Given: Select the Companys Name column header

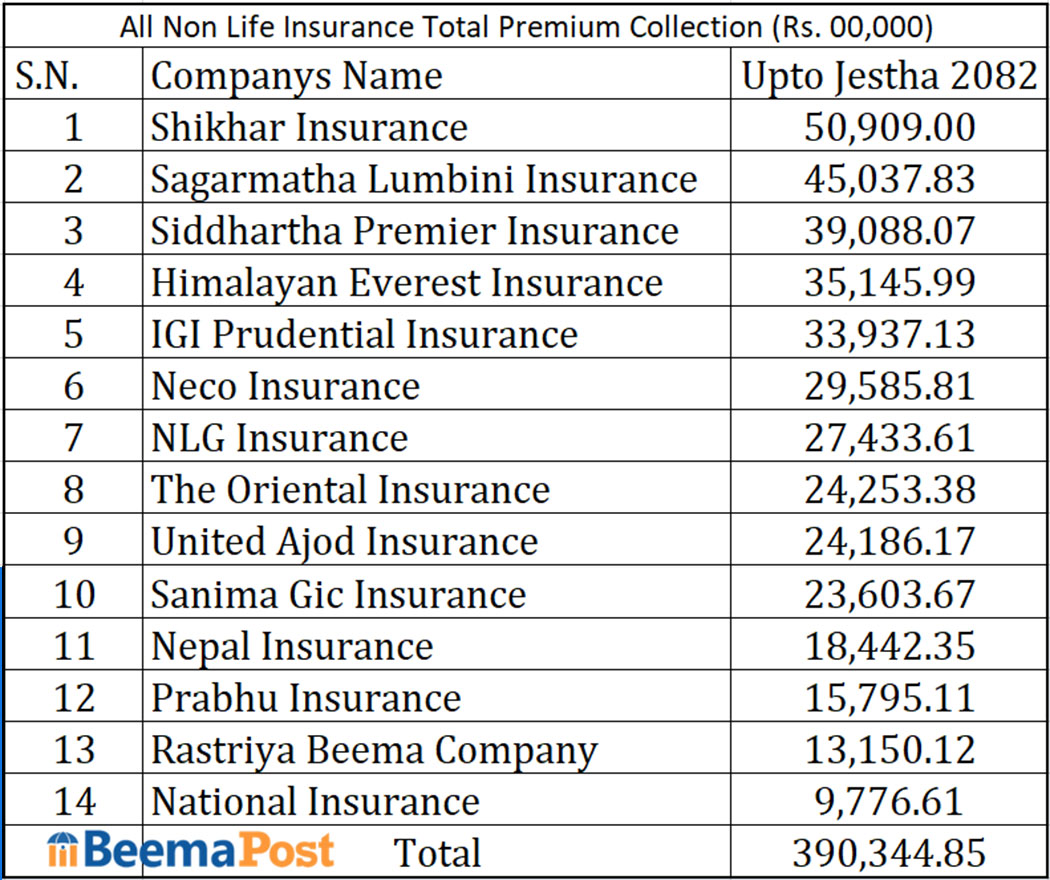Looking at the screenshot, I should pos(296,76).
